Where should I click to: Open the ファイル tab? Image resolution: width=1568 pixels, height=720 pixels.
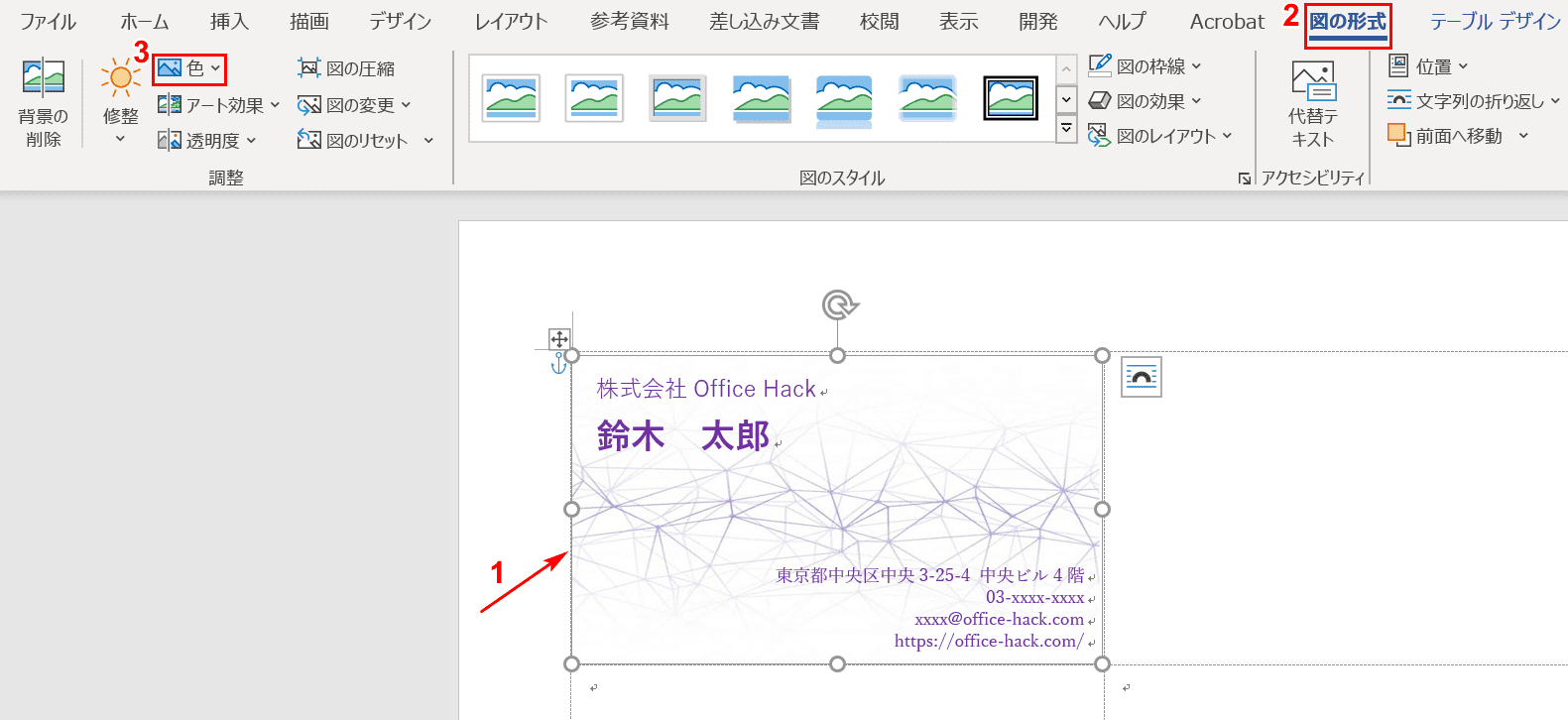click(49, 22)
